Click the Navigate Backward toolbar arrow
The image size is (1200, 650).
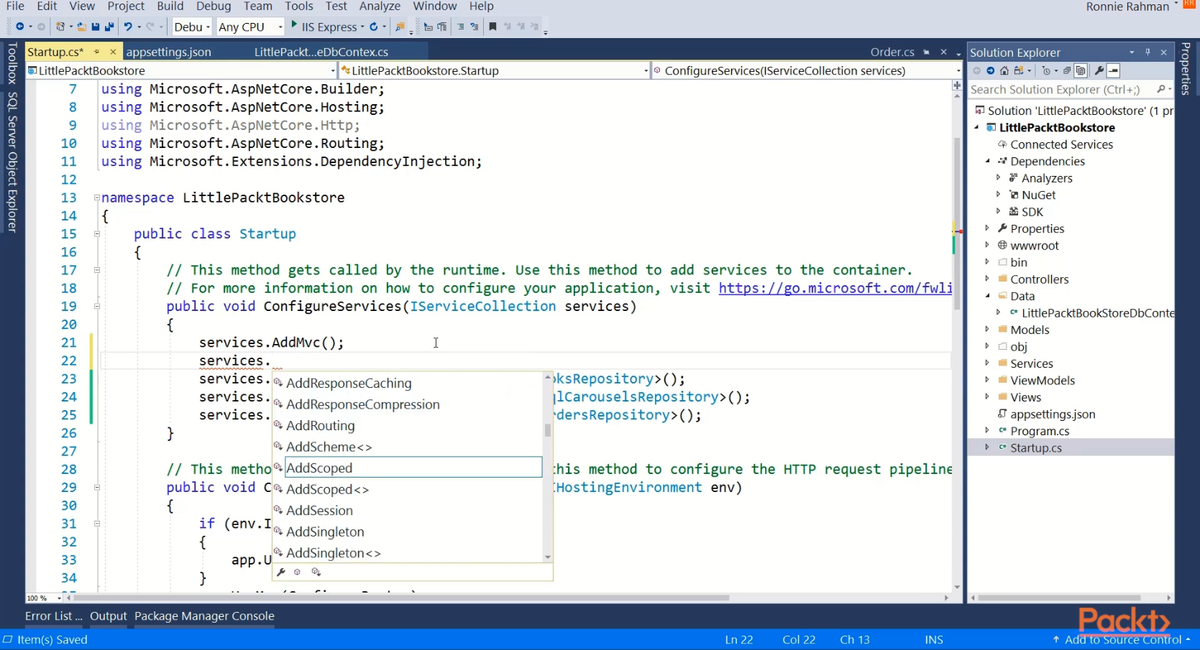19,26
